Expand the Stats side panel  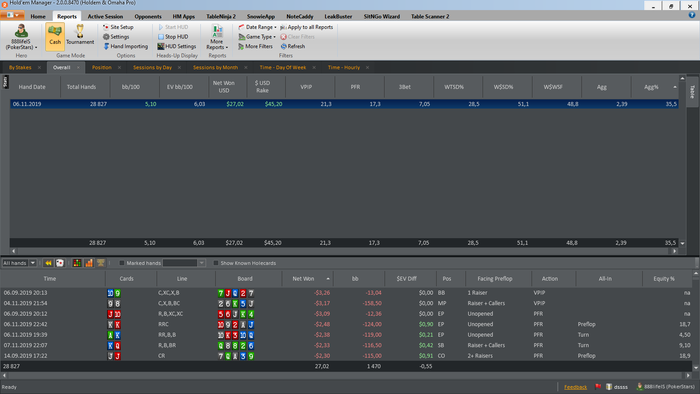pyautogui.click(x=5, y=82)
